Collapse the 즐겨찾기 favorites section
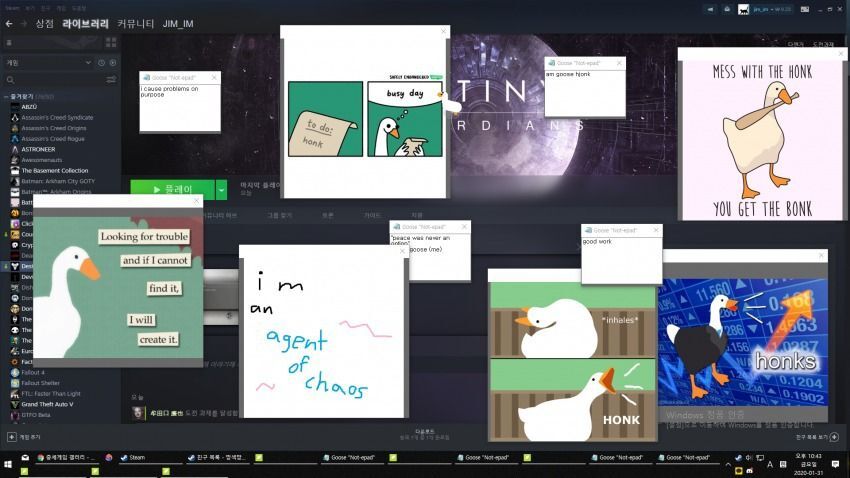This screenshot has width=850, height=478. (6, 96)
